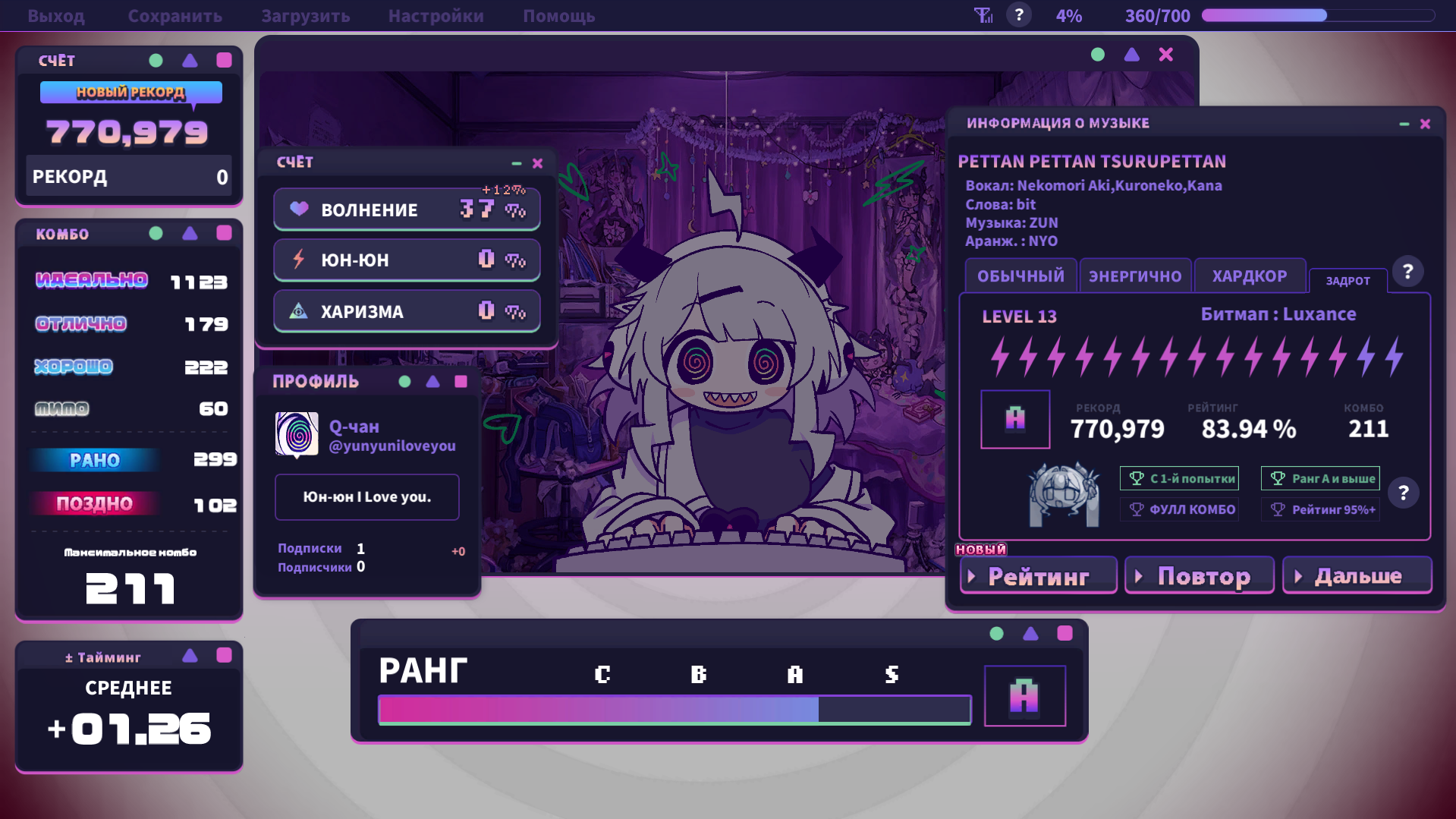
Task: Switch to the ХАРДКОР difficulty tab
Action: (1250, 276)
